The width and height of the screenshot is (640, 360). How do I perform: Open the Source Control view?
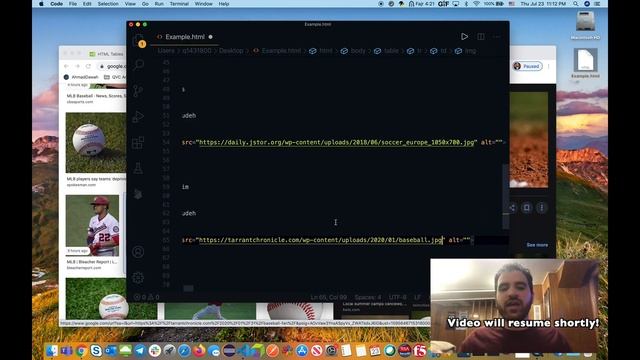(x=138, y=91)
